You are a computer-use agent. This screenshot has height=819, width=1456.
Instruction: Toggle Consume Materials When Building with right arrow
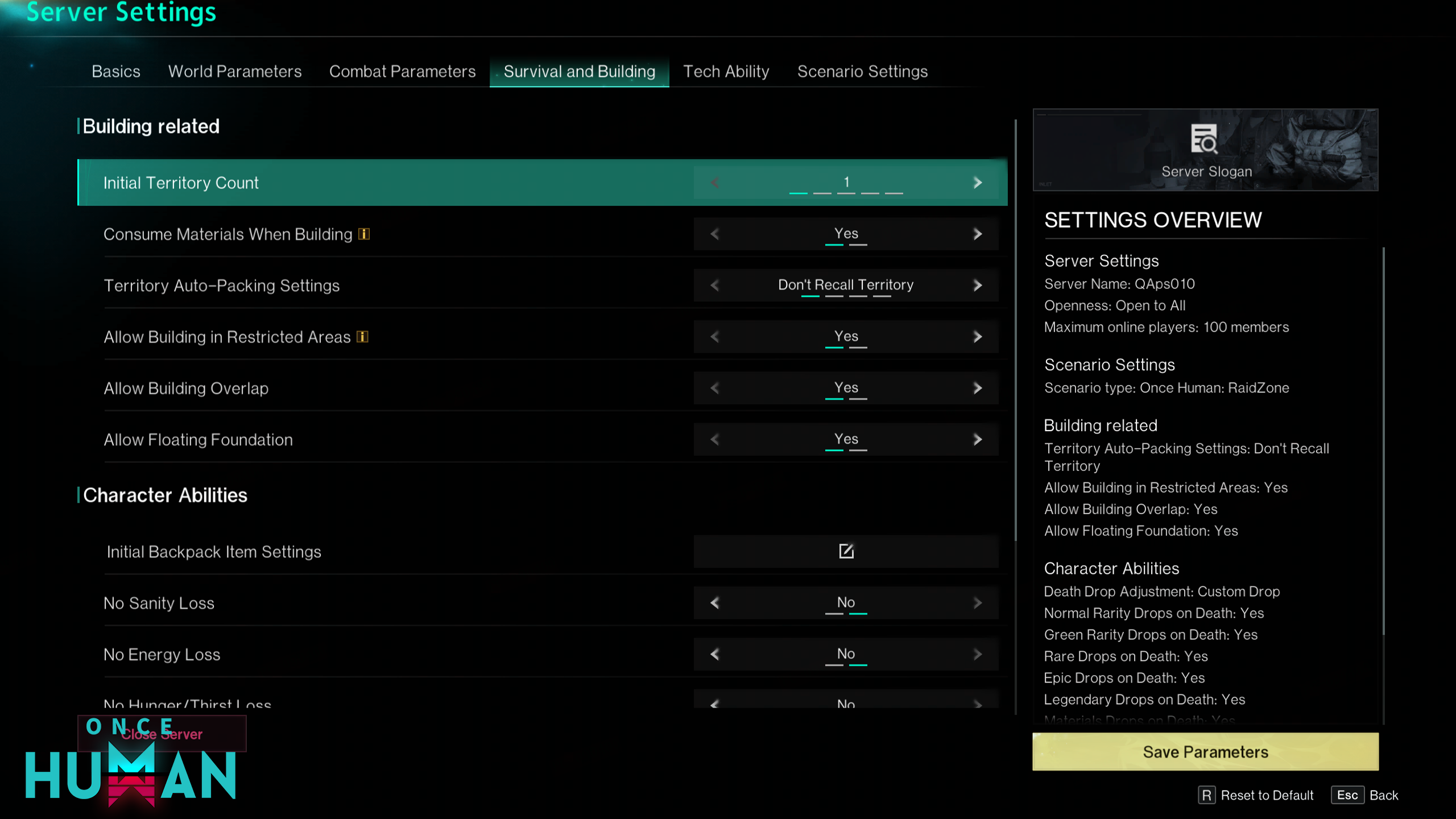tap(977, 234)
